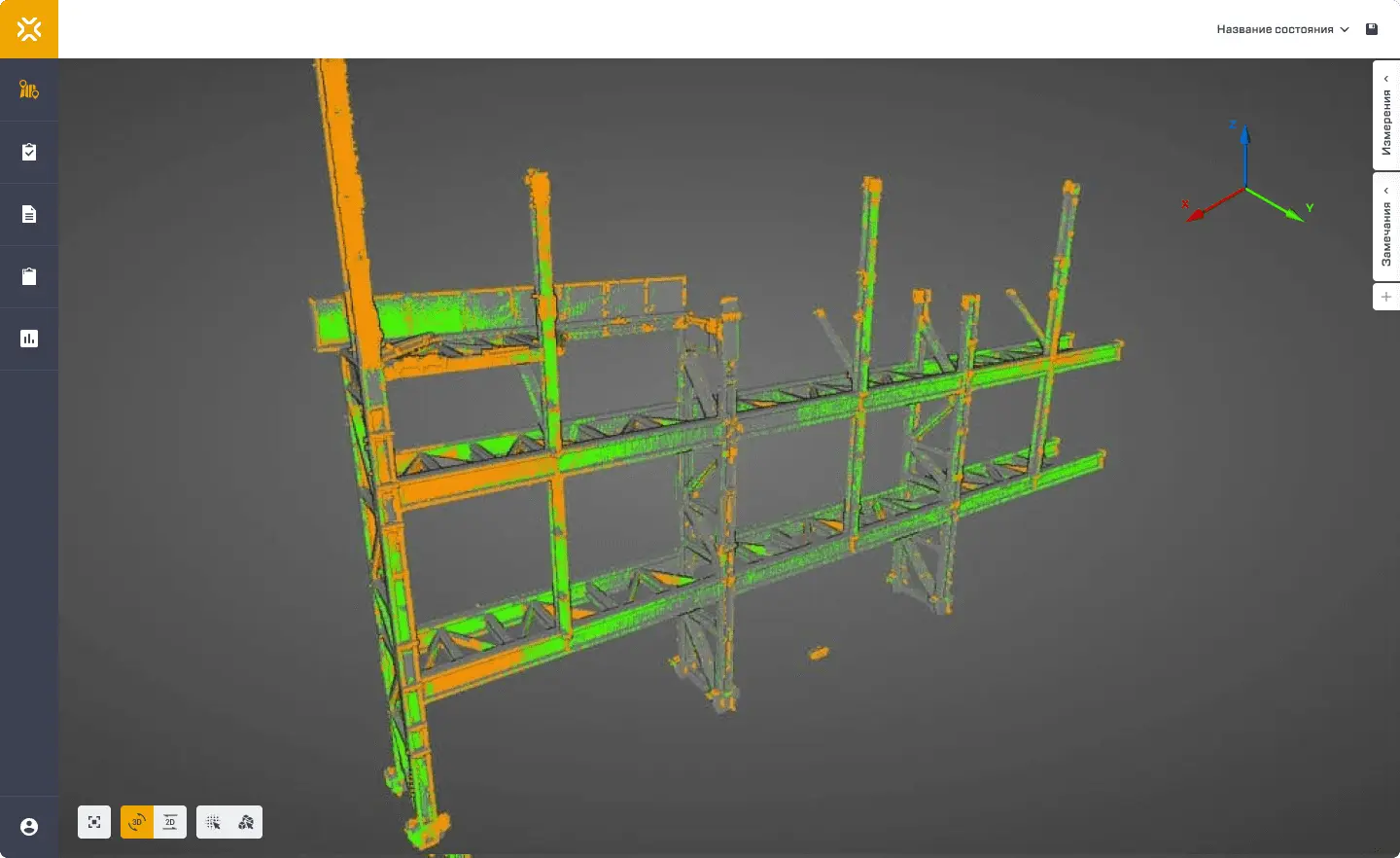Open the map locations sidebar icon
Viewport: 1400px width, 858px height.
tap(29, 90)
